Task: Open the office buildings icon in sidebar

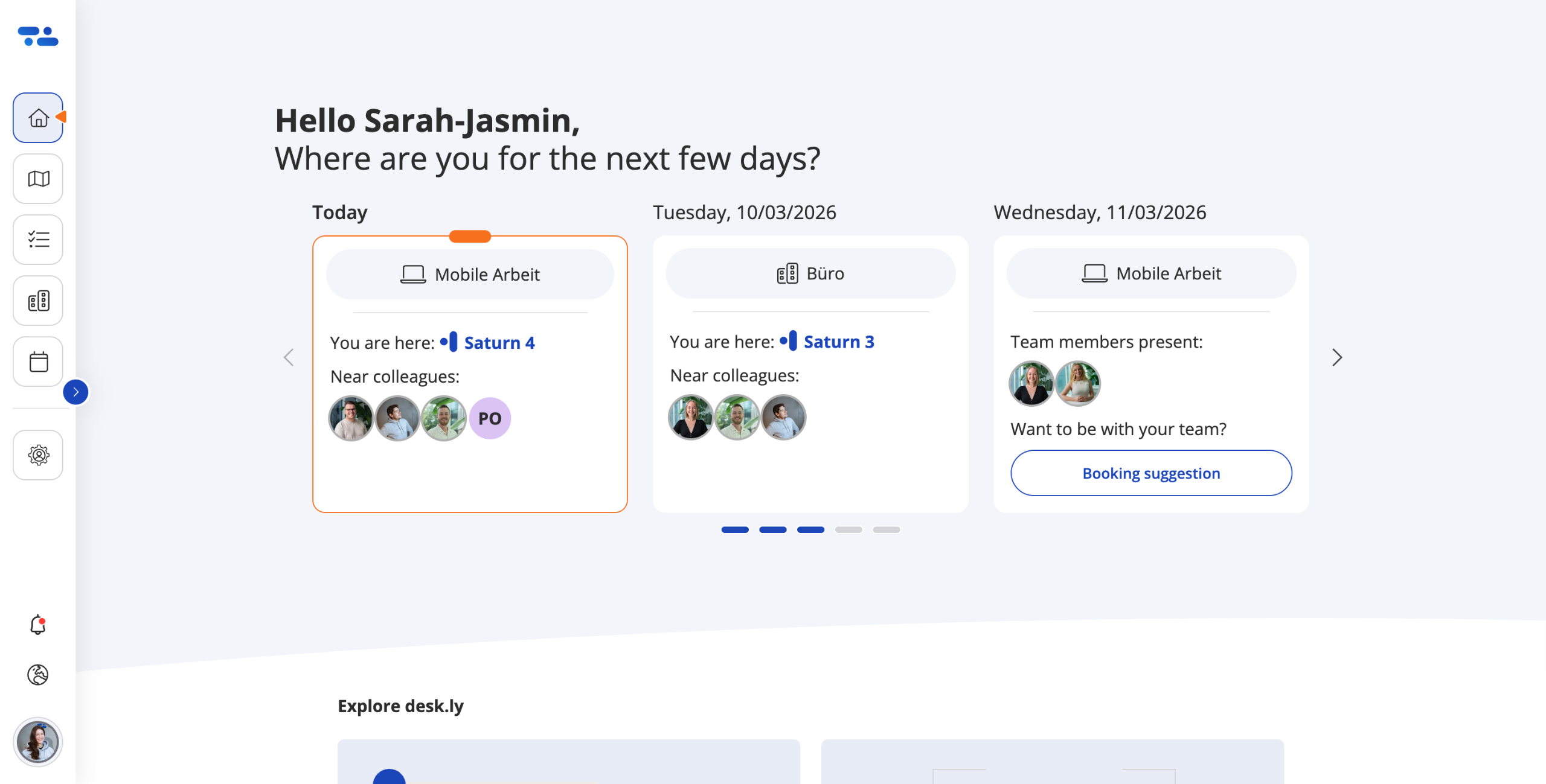Action: click(x=38, y=301)
